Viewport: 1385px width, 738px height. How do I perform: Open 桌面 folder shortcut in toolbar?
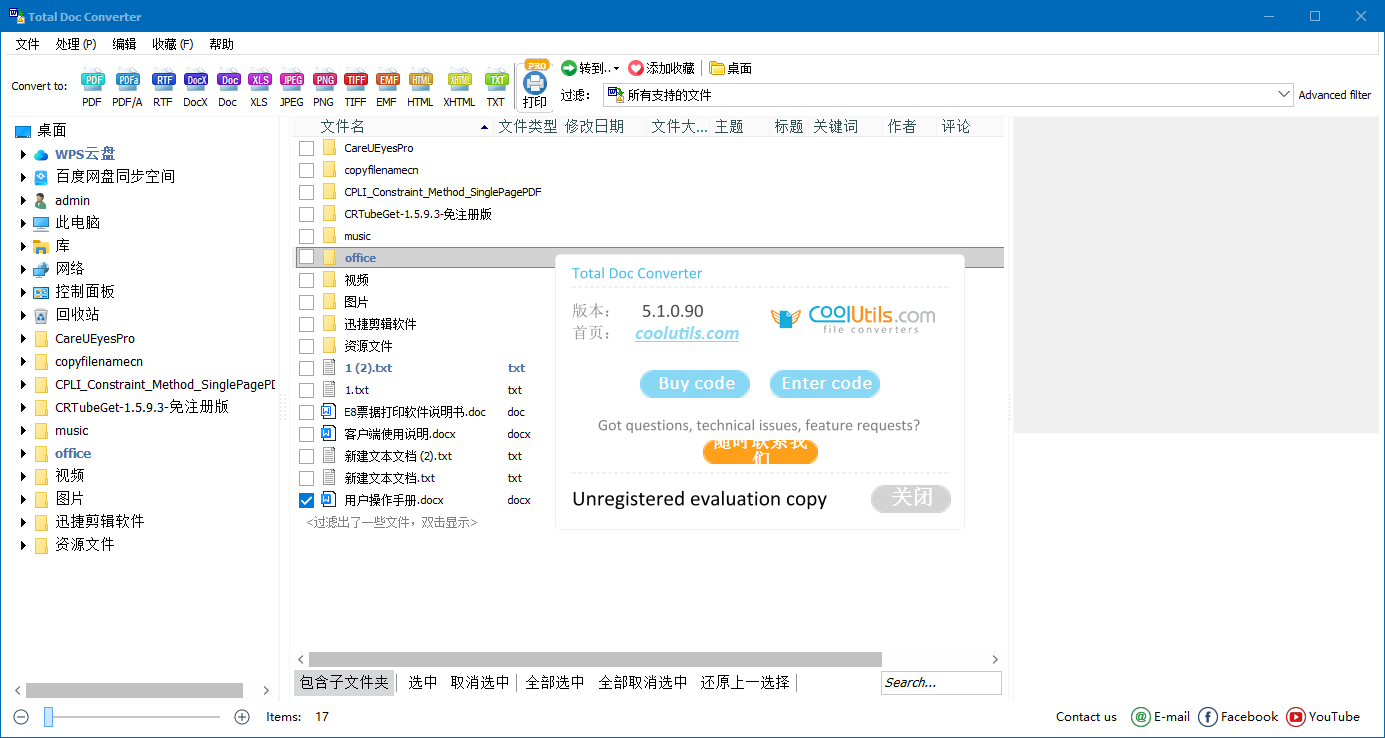point(730,68)
